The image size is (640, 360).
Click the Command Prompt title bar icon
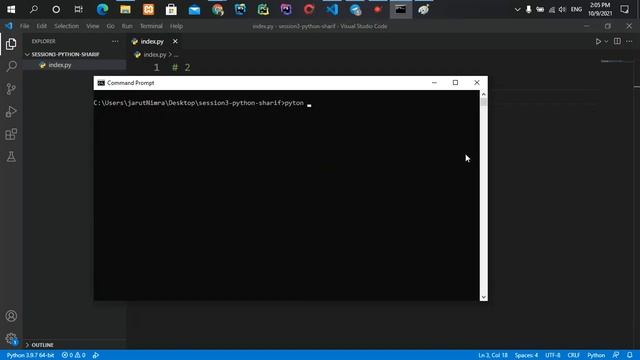(x=101, y=83)
